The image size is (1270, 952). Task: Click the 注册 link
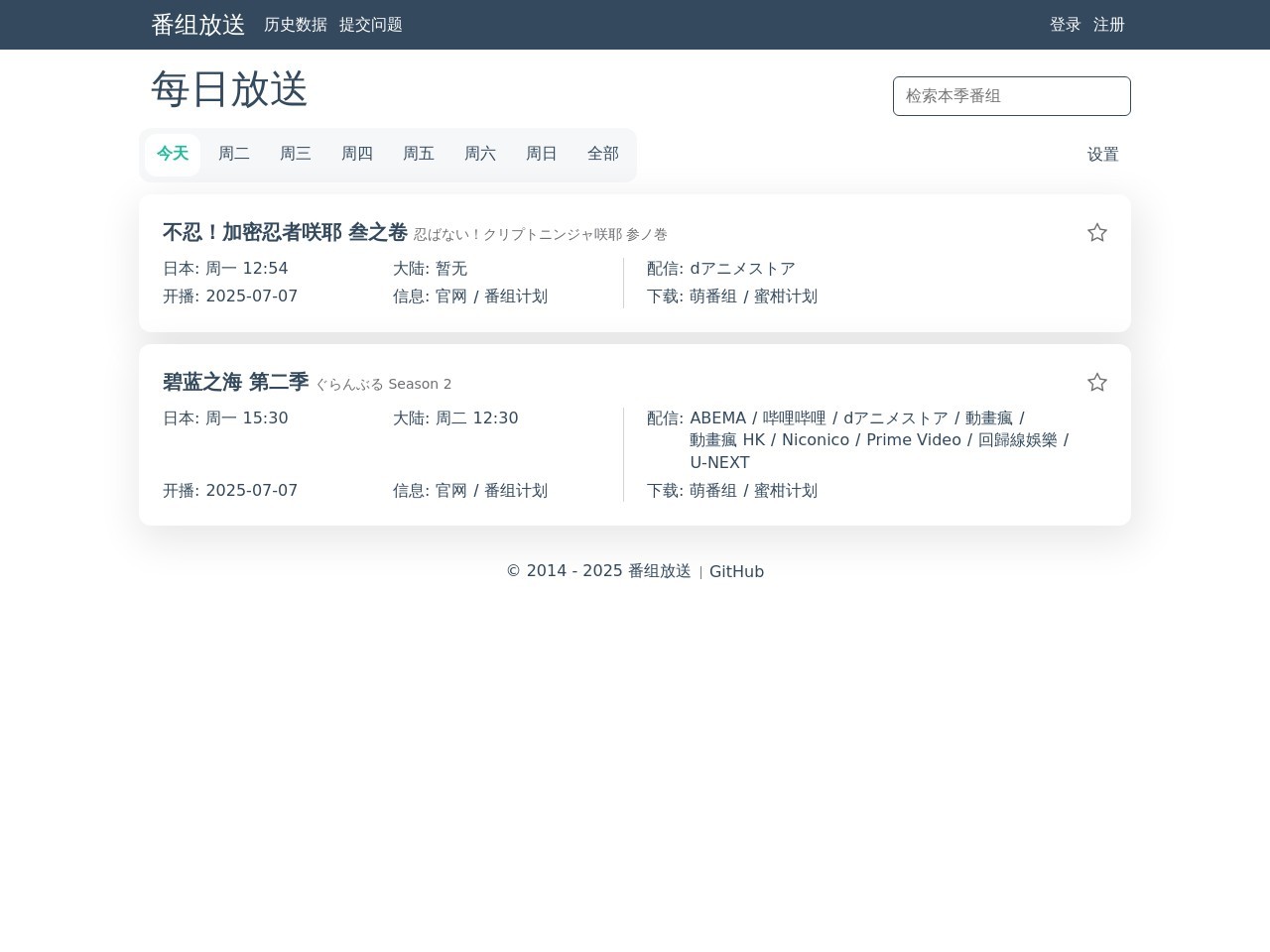pyautogui.click(x=1108, y=25)
